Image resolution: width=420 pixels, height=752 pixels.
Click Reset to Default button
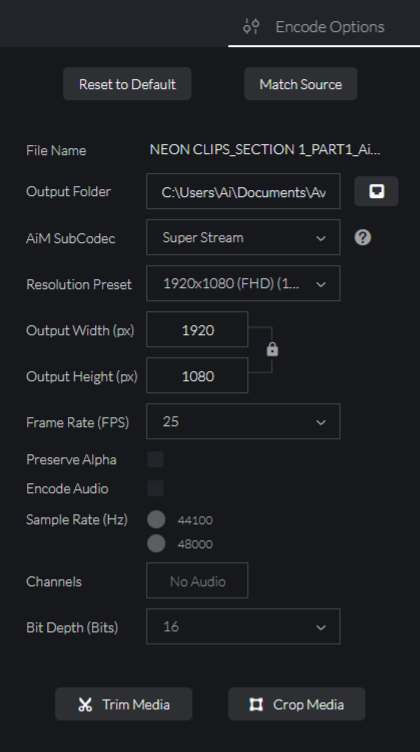pyautogui.click(x=127, y=84)
